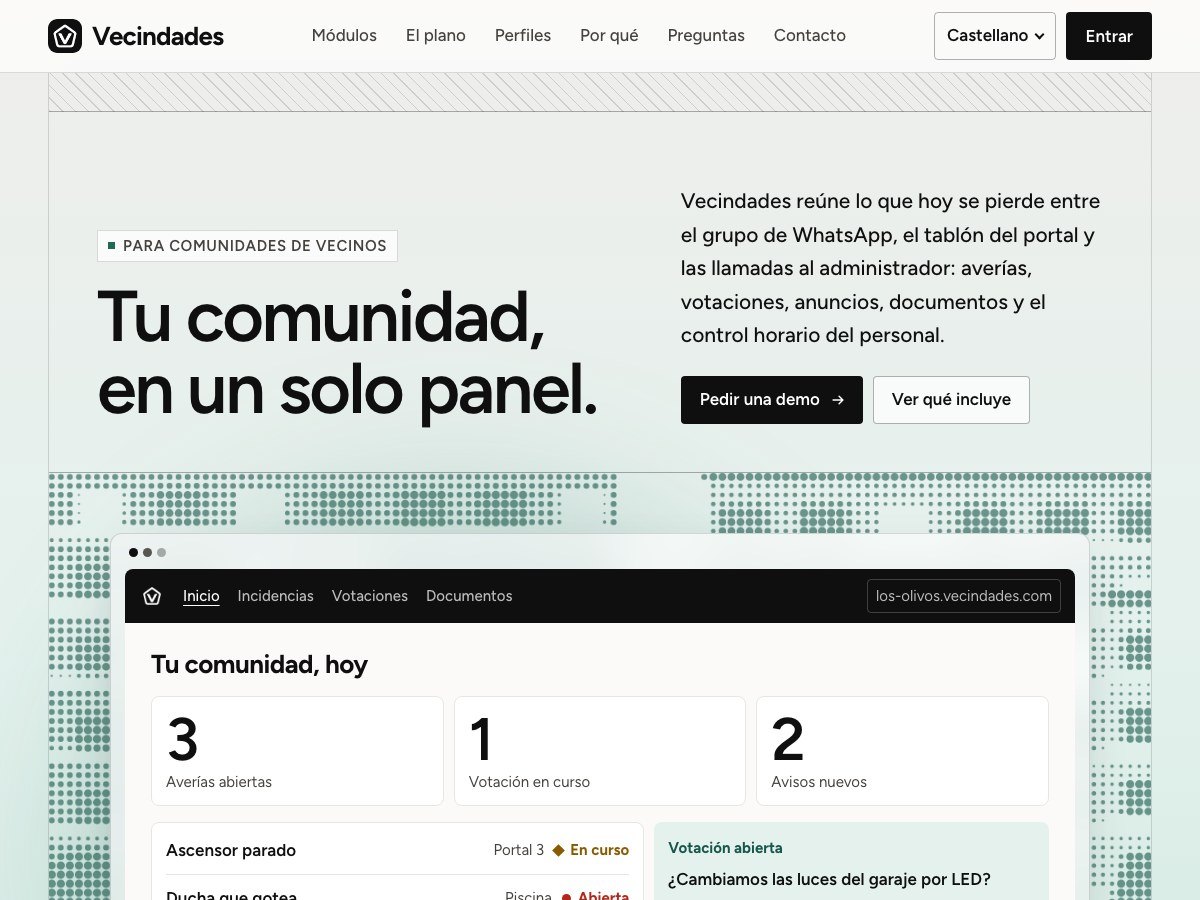Click the 3 Averías abiertas card
Image resolution: width=1200 pixels, height=900 pixels.
pos(297,751)
